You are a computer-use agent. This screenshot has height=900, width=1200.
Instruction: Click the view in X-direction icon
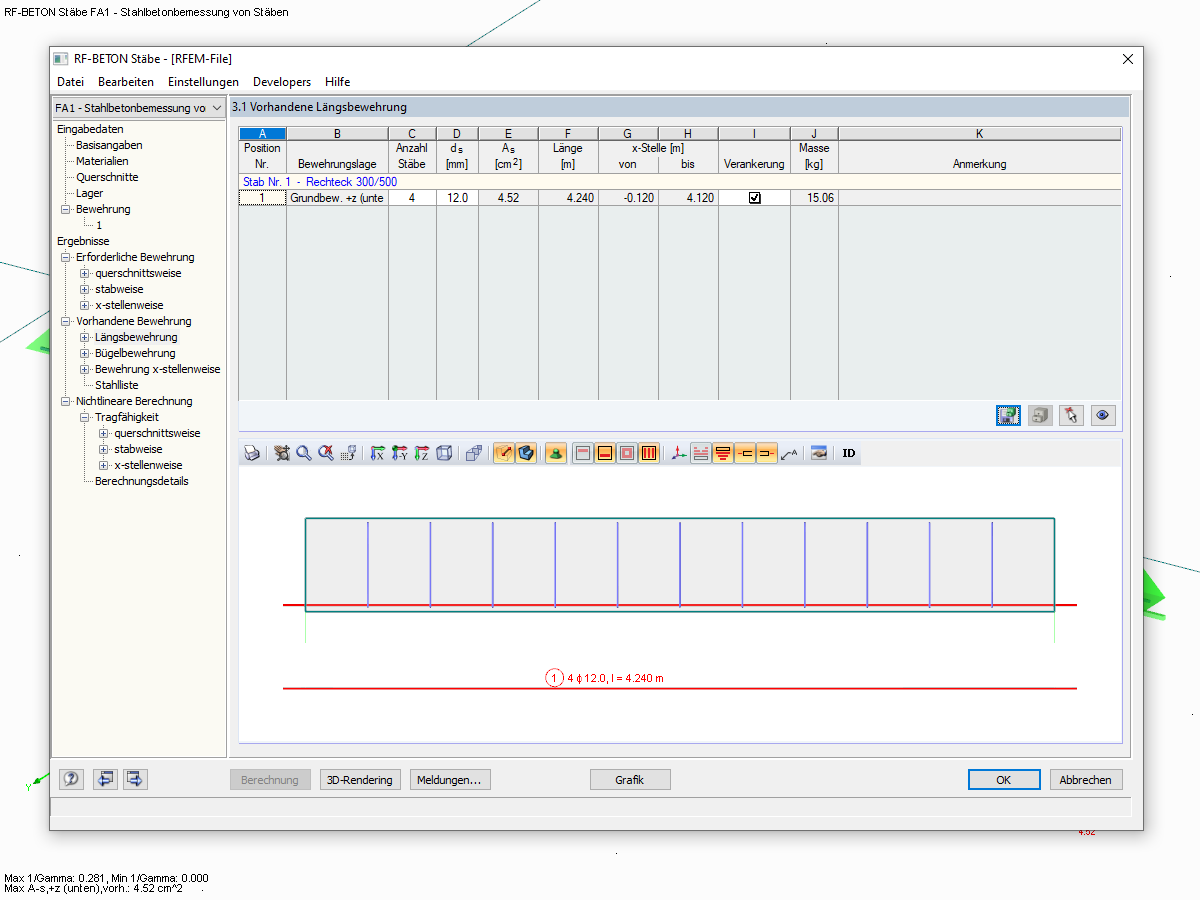pos(377,453)
